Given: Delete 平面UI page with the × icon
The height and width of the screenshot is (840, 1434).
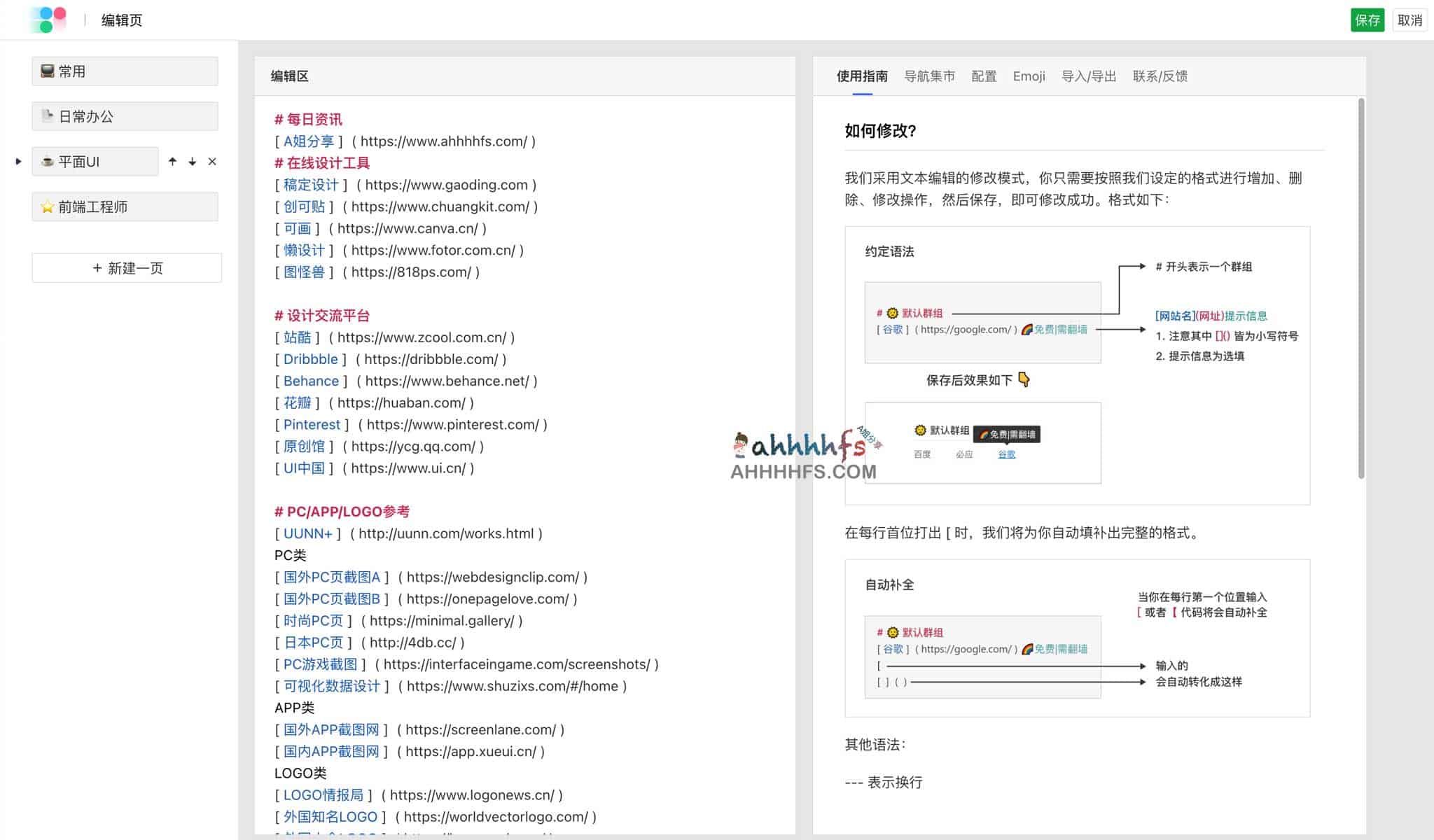Looking at the screenshot, I should [211, 161].
